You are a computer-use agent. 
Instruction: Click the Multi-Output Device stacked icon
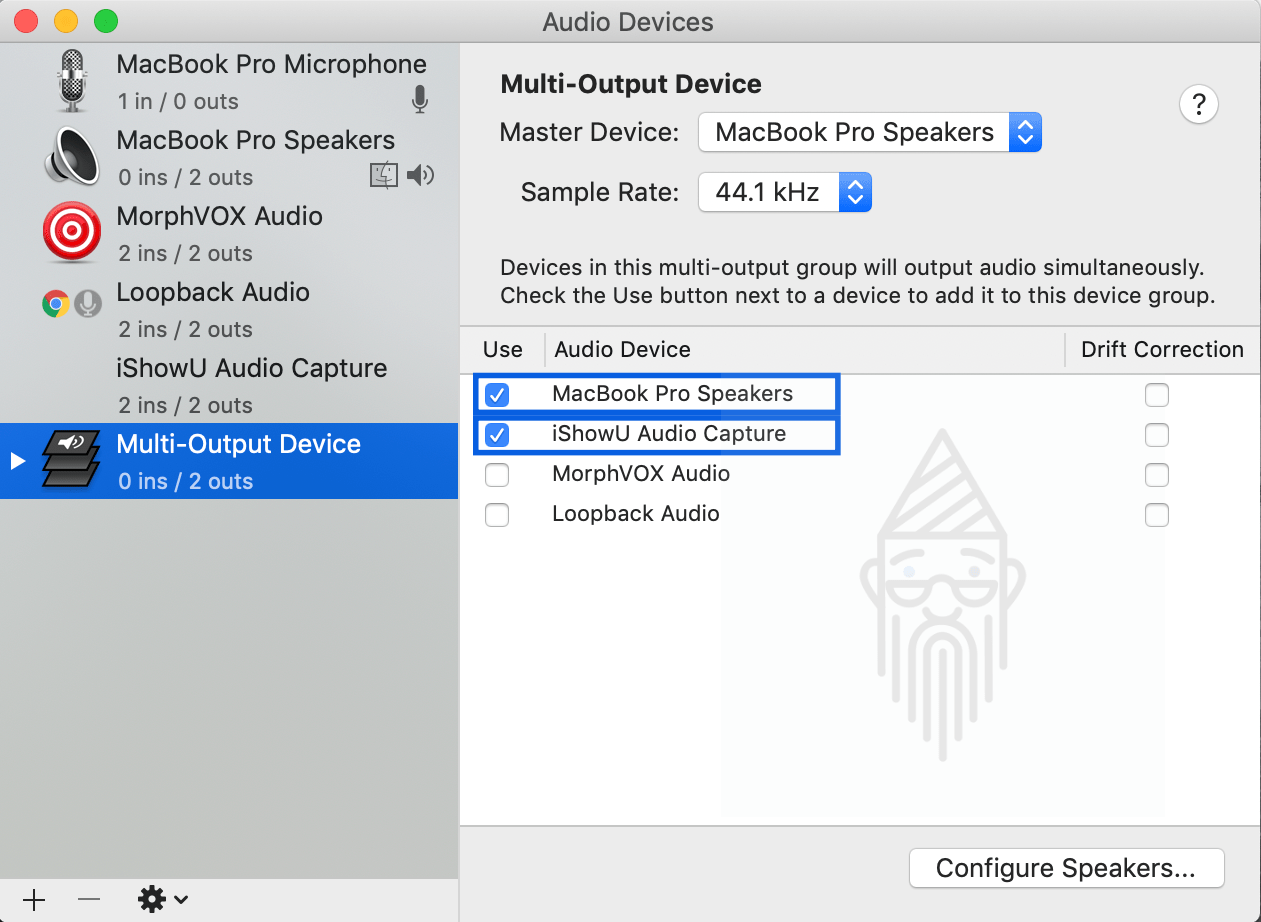(x=72, y=459)
